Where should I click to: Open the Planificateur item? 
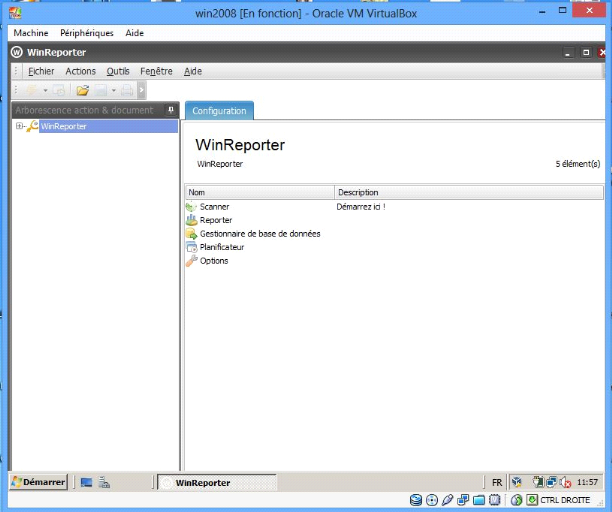221,247
